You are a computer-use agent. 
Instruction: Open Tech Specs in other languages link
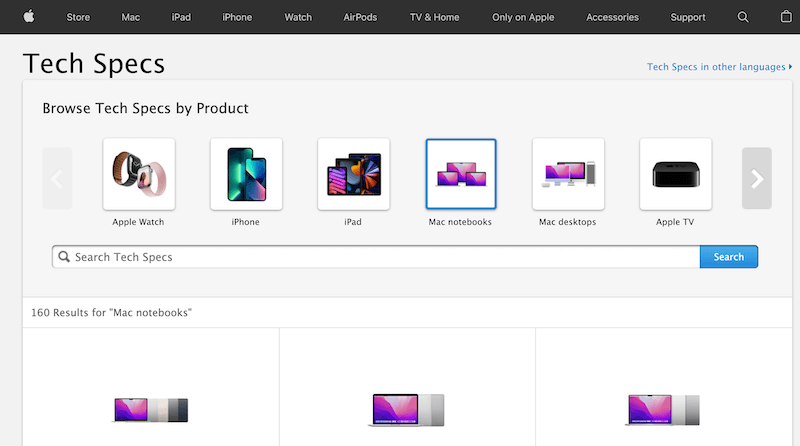[x=719, y=67]
